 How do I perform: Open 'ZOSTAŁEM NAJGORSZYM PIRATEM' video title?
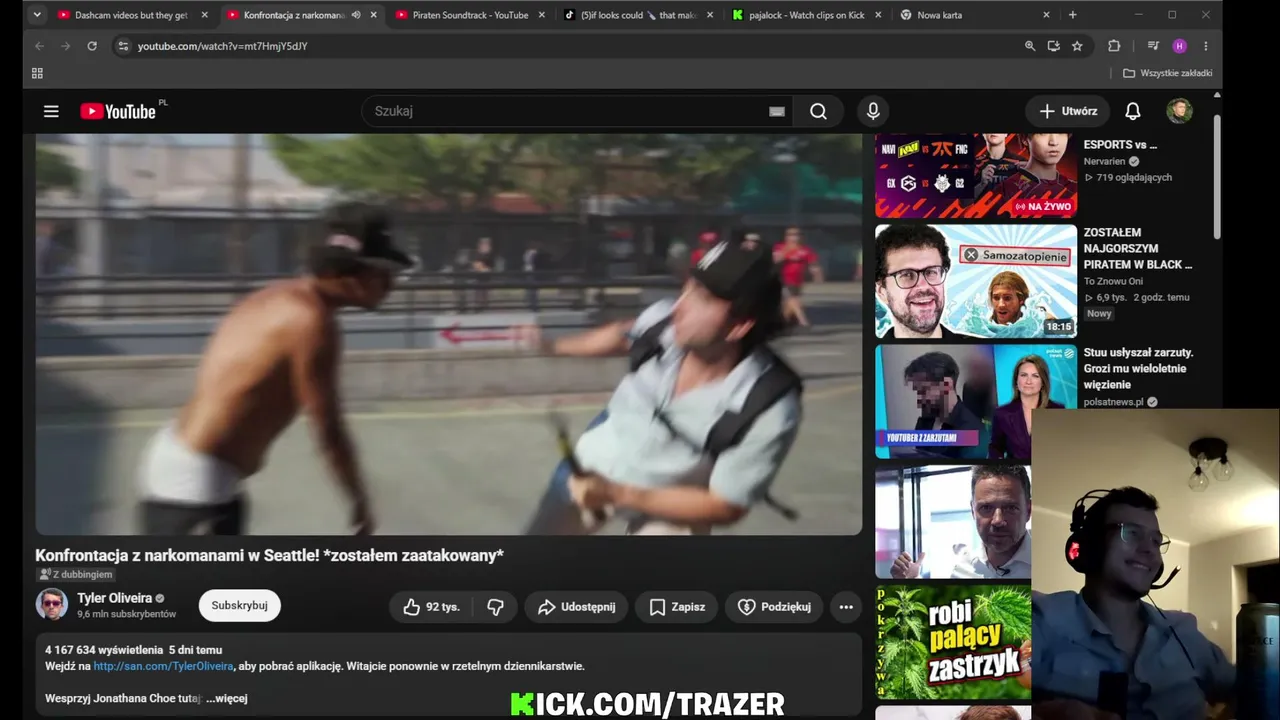click(x=1138, y=248)
